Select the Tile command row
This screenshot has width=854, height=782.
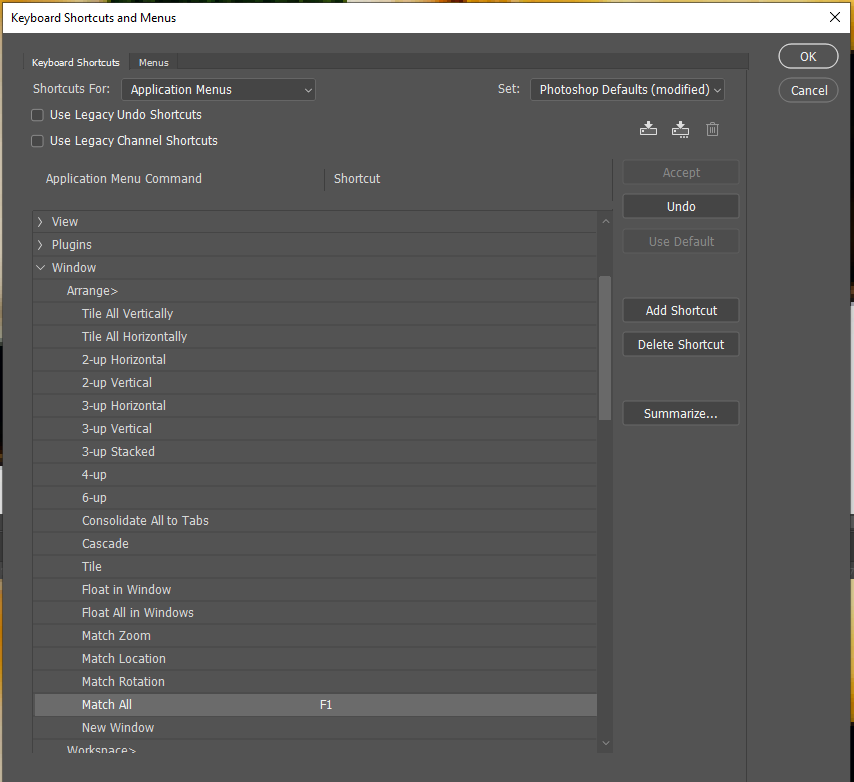315,567
